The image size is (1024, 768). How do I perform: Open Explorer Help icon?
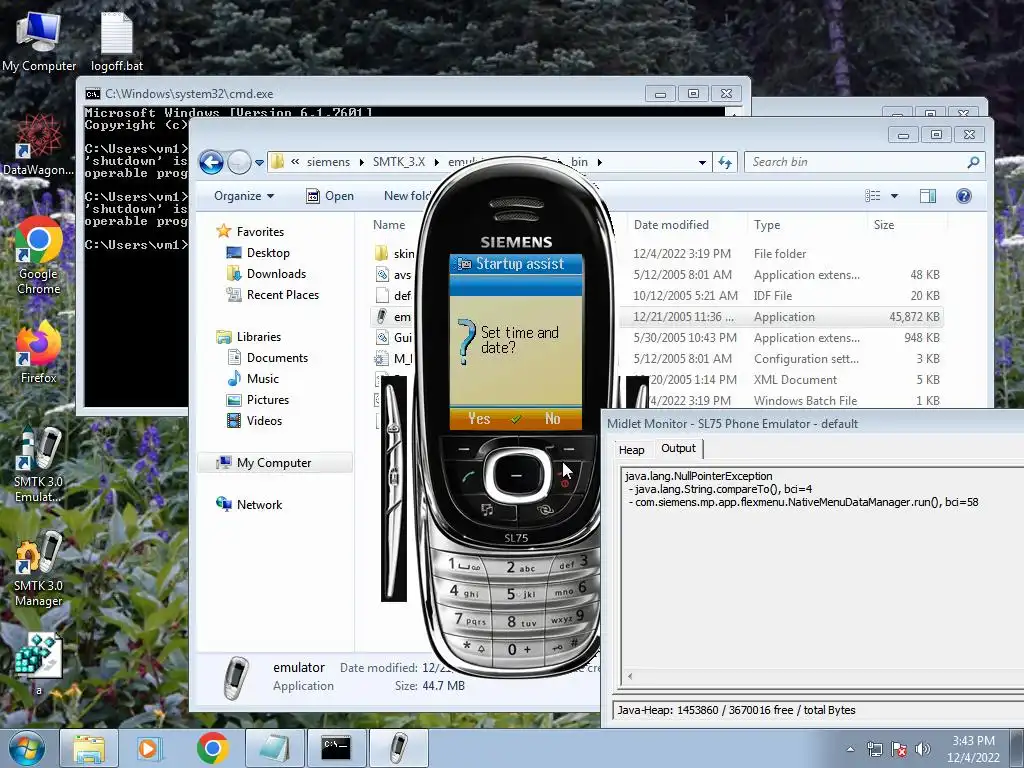pyautogui.click(x=964, y=196)
